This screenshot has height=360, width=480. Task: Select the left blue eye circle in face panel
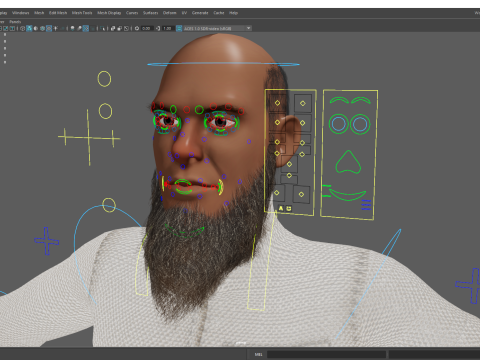[339, 124]
